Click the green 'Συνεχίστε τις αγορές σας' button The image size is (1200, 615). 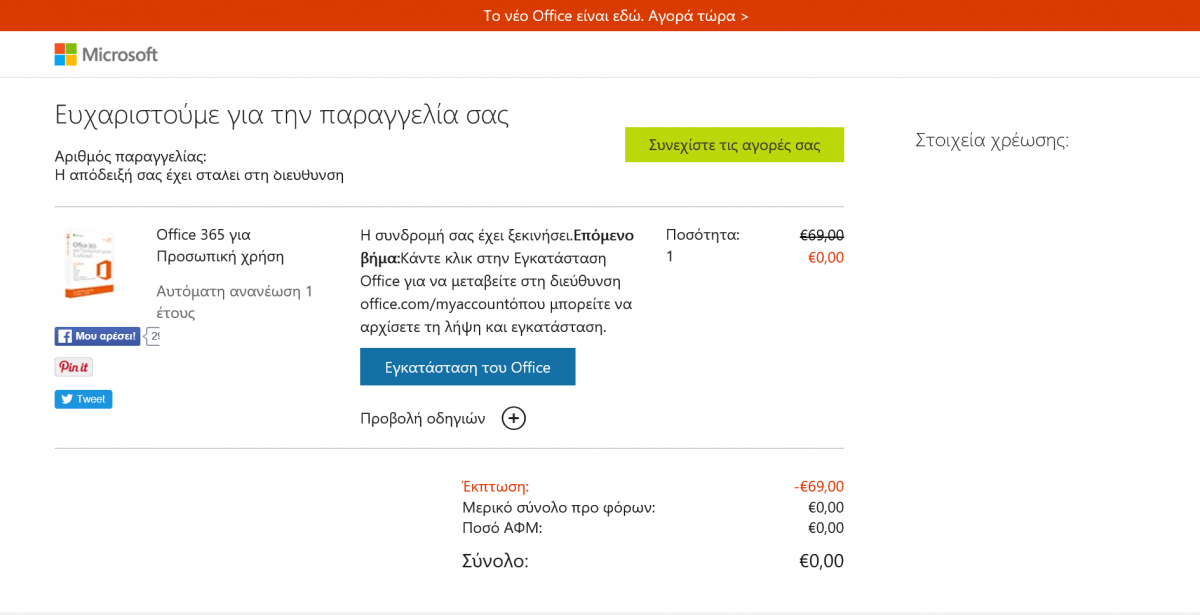point(734,144)
